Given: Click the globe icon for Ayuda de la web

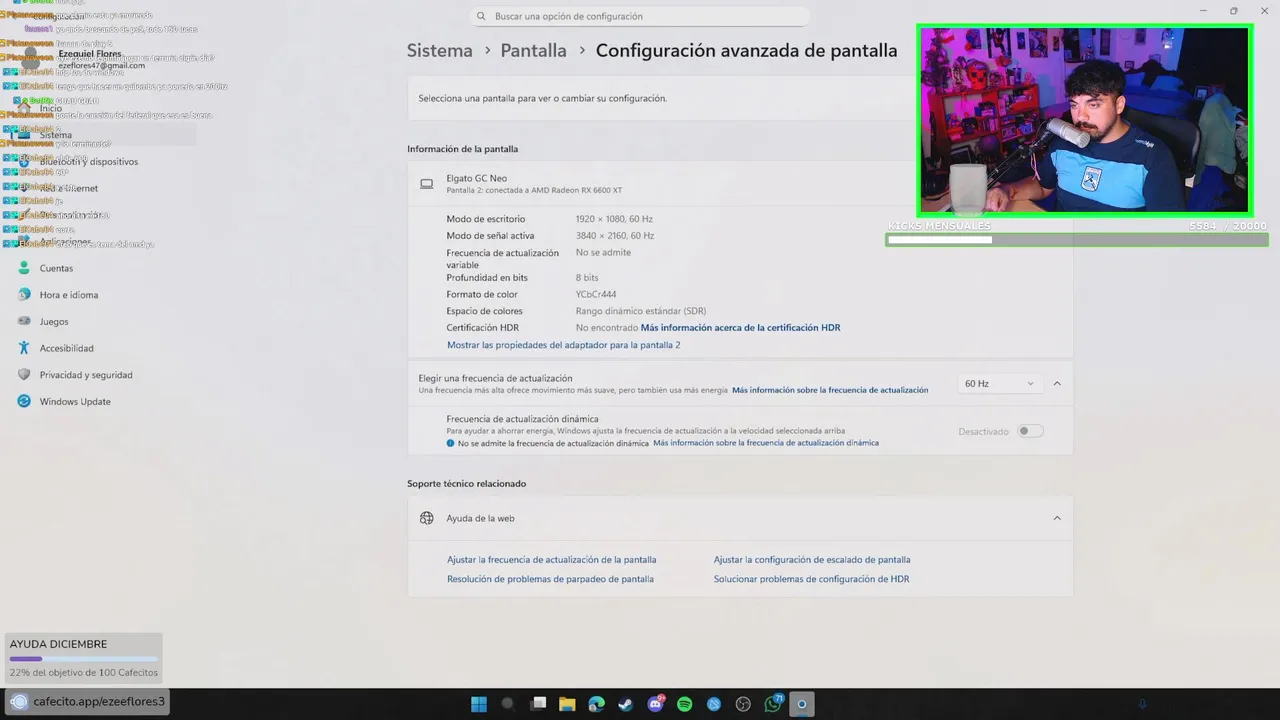Looking at the screenshot, I should tap(427, 518).
